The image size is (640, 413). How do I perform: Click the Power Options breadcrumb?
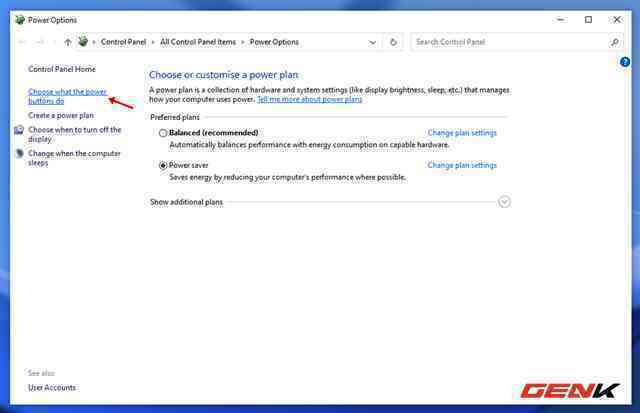(x=274, y=42)
